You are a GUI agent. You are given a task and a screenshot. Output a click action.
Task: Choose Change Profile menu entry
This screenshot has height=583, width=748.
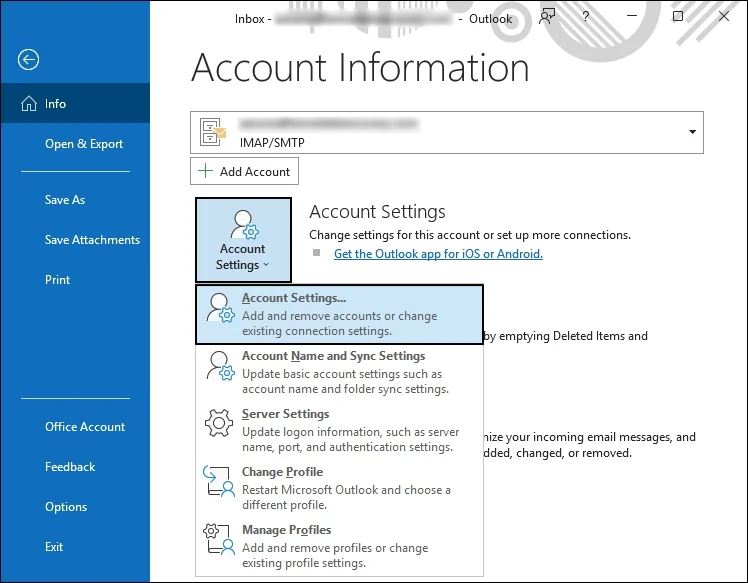pos(339,488)
